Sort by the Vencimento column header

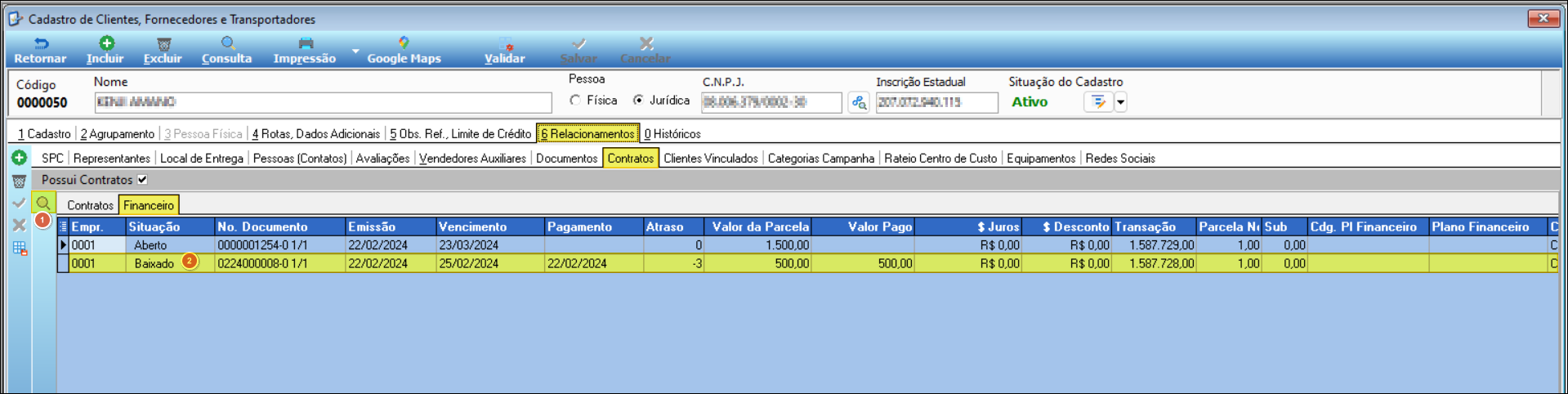490,227
